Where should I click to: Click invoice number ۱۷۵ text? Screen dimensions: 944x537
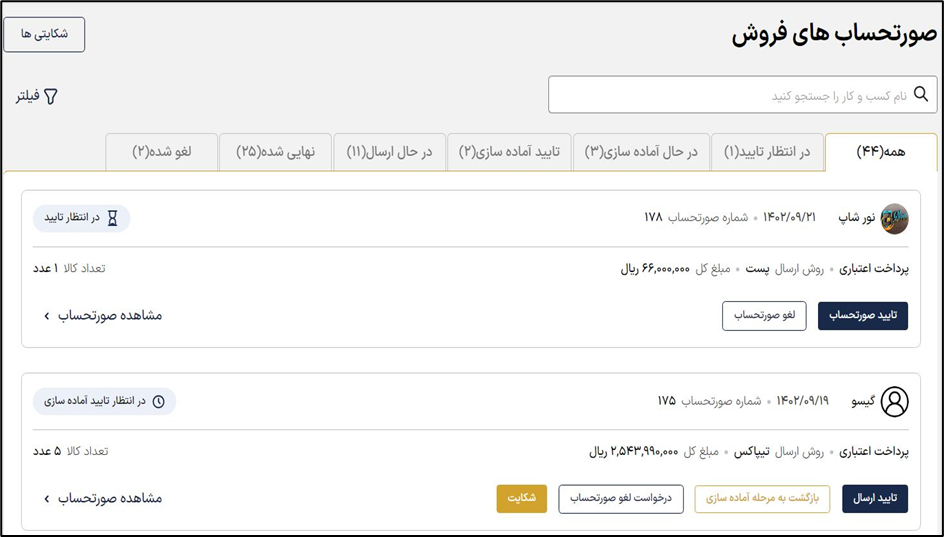pos(666,402)
